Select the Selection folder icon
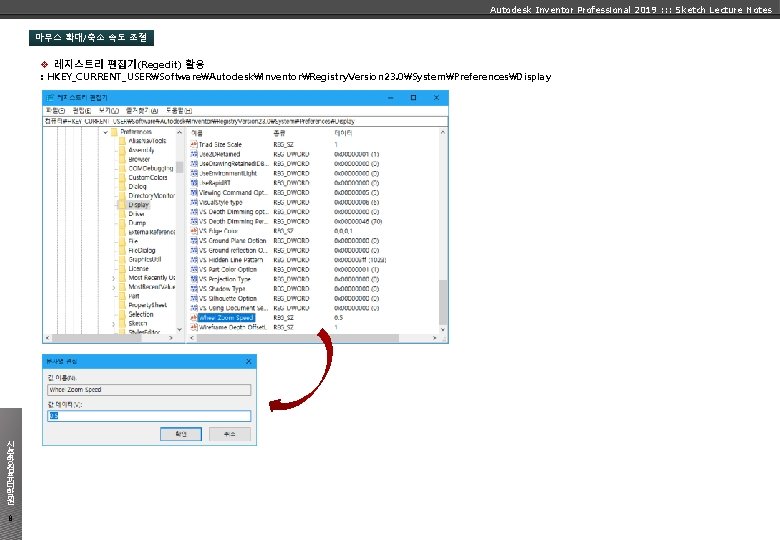Viewport: 780px width, 540px height. pyautogui.click(x=122, y=314)
